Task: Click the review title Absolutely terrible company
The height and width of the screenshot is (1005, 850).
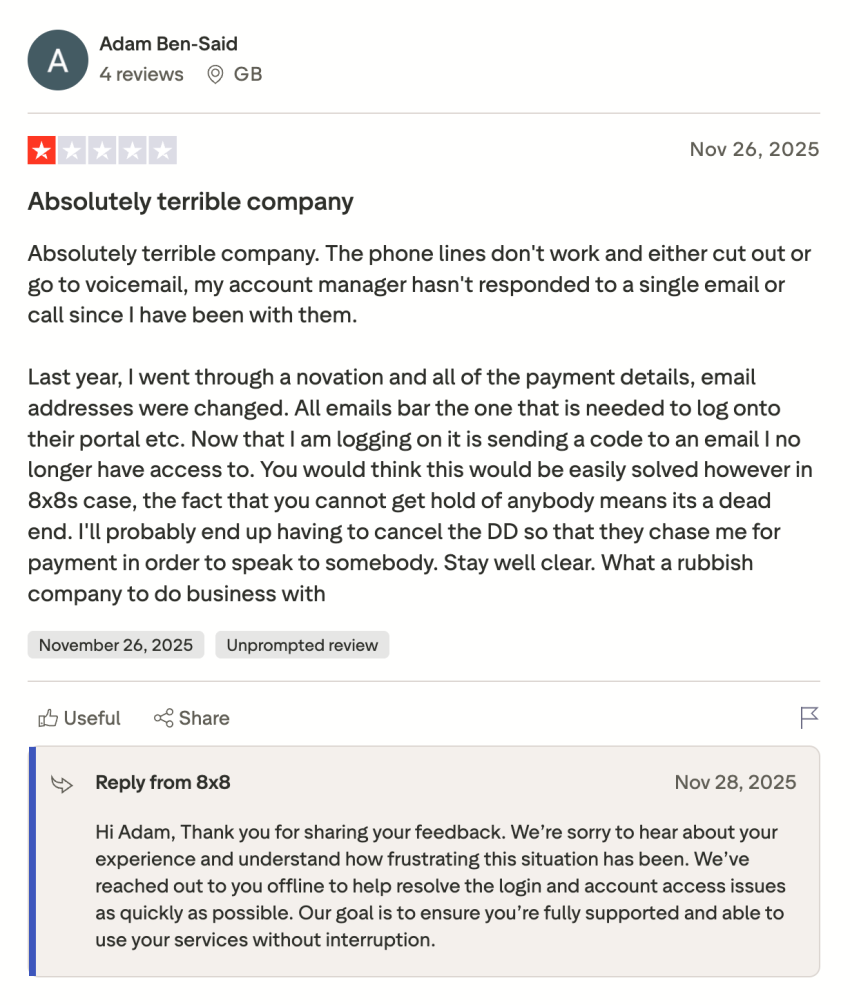Action: (x=190, y=202)
